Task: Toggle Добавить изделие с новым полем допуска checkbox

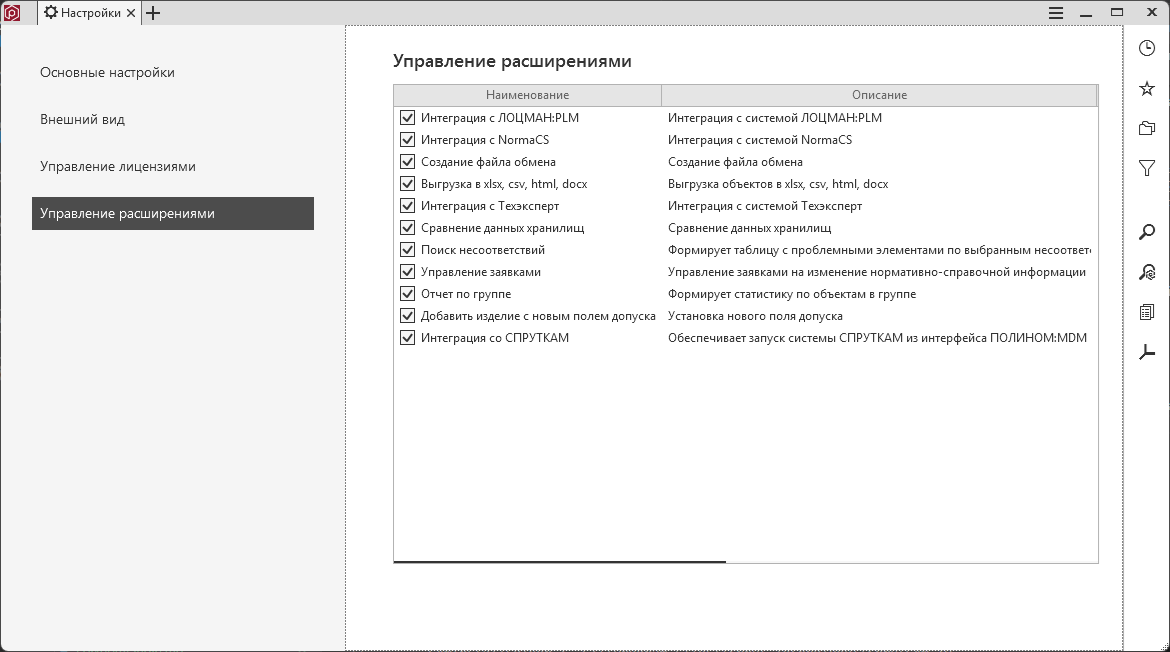Action: coord(407,316)
